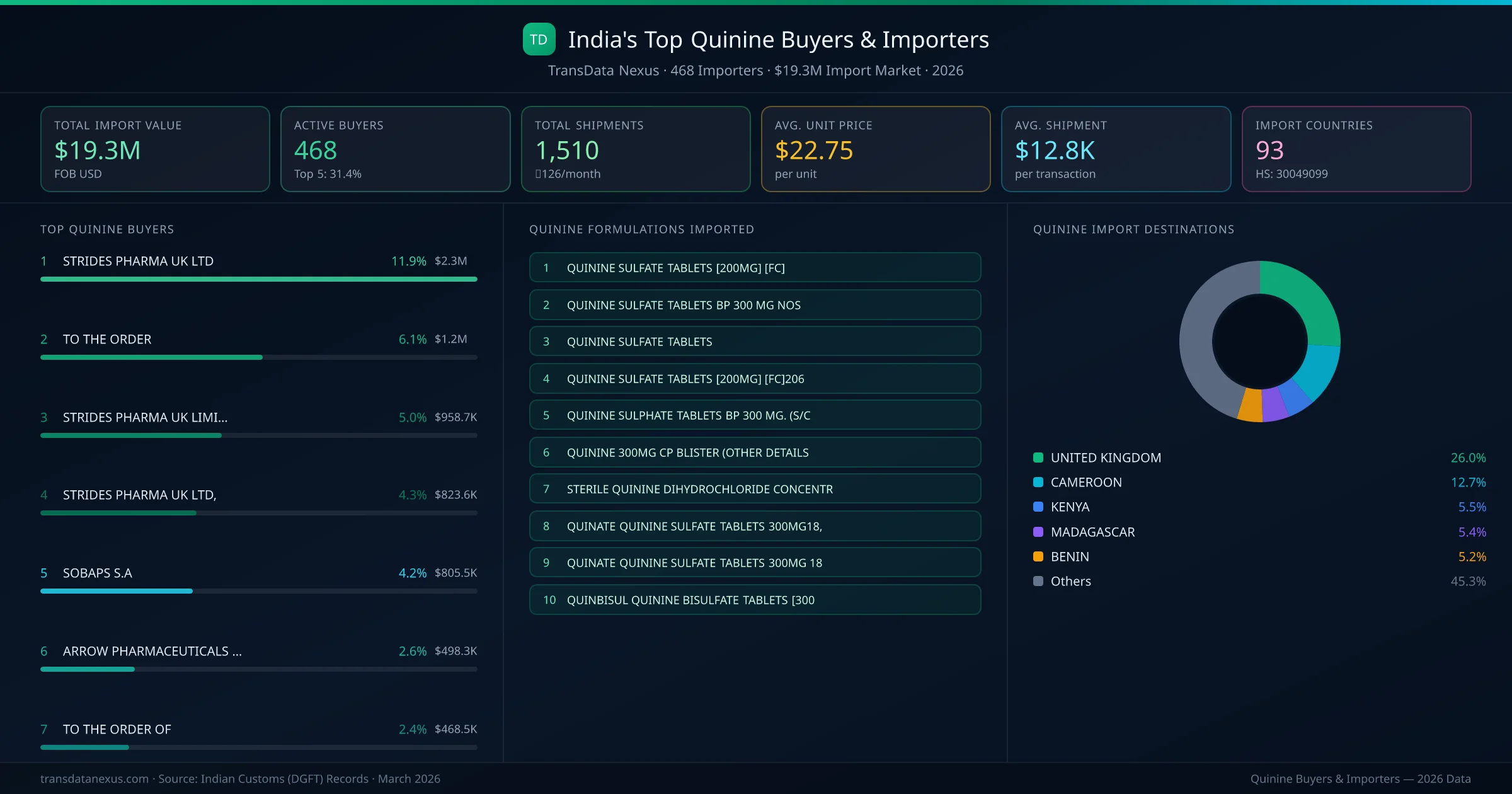Select the QUININE FORMULATIONS IMPORTED section
The image size is (1512, 794).
(641, 229)
